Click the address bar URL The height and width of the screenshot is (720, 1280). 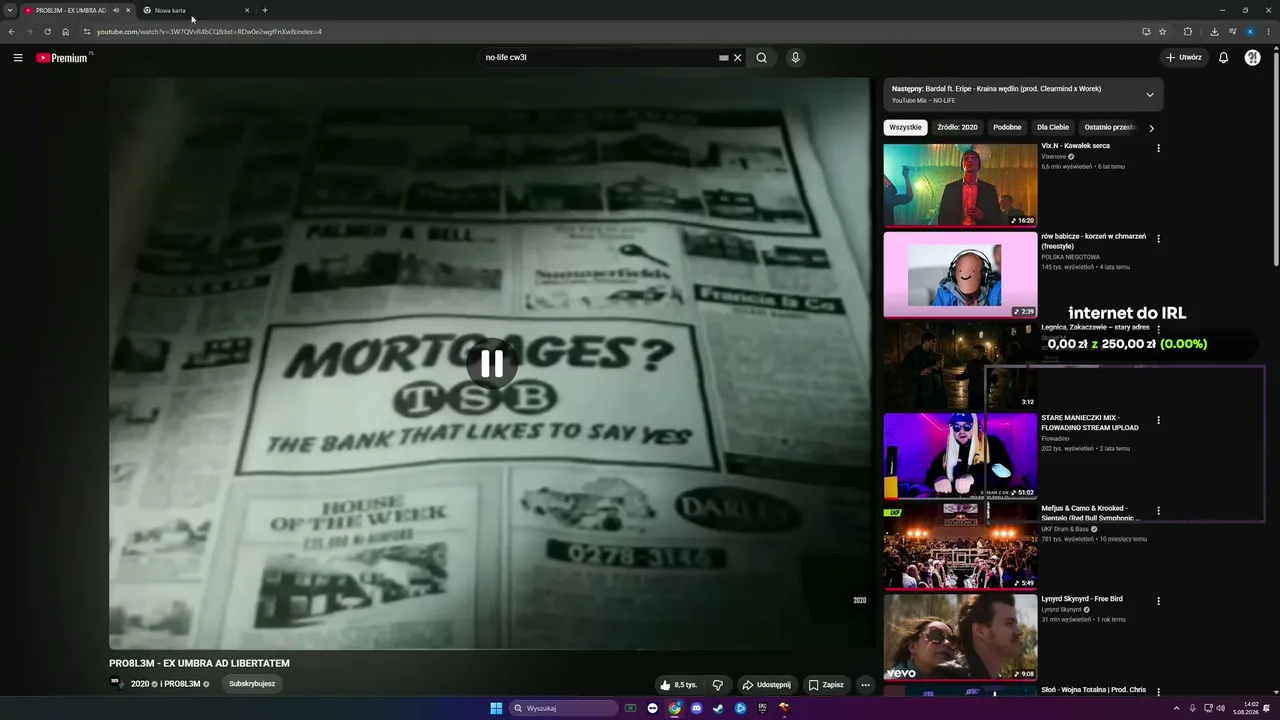[209, 32]
